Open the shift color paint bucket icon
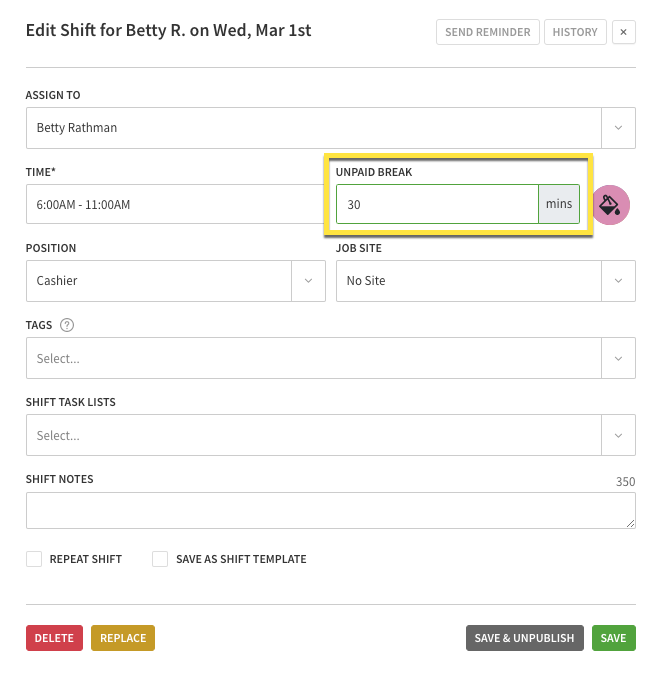The image size is (663, 678). tap(610, 205)
